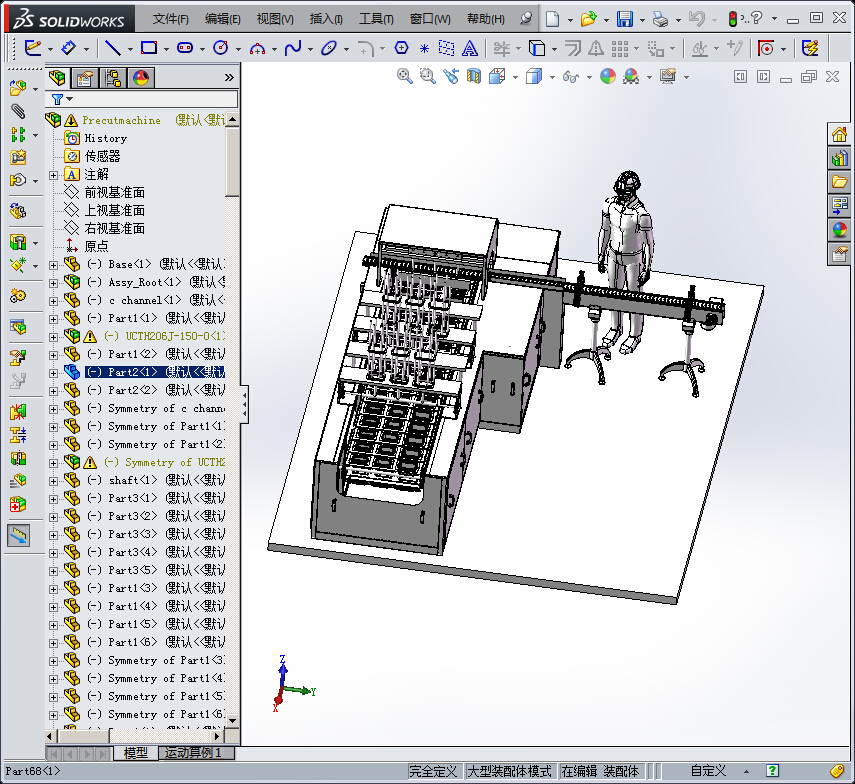Click the New document icon

pyautogui.click(x=552, y=19)
